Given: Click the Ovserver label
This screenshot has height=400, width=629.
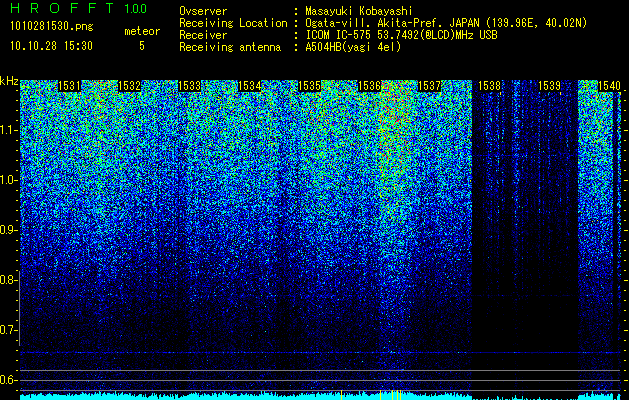Looking at the screenshot, I should coord(203,11).
